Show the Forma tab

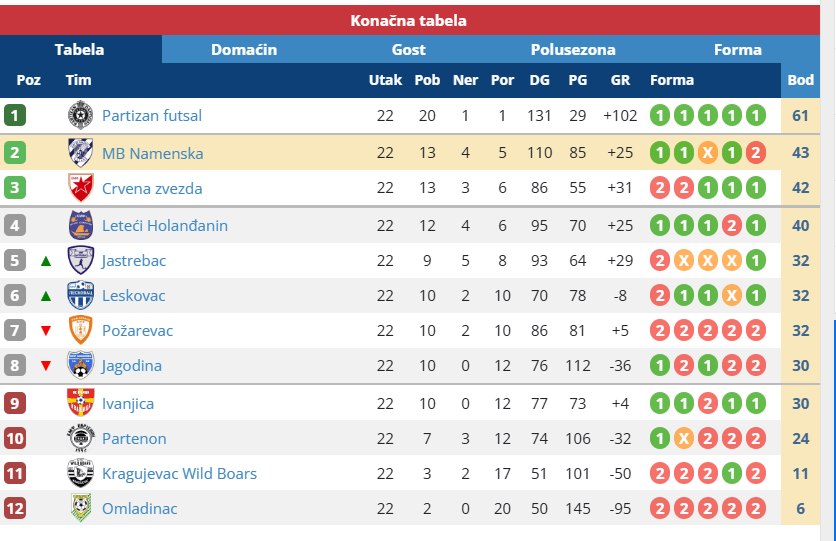[738, 50]
